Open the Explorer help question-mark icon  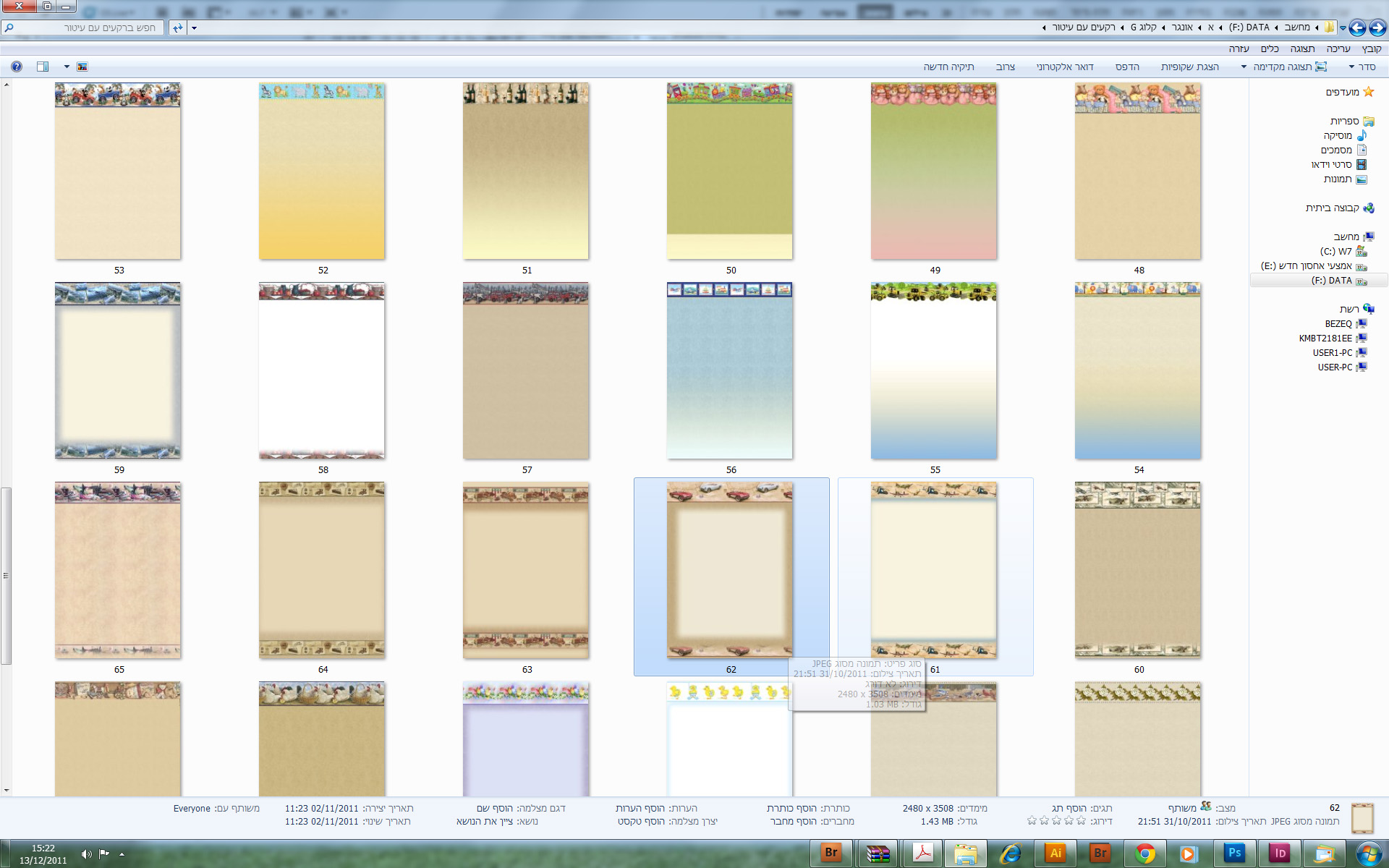click(17, 67)
